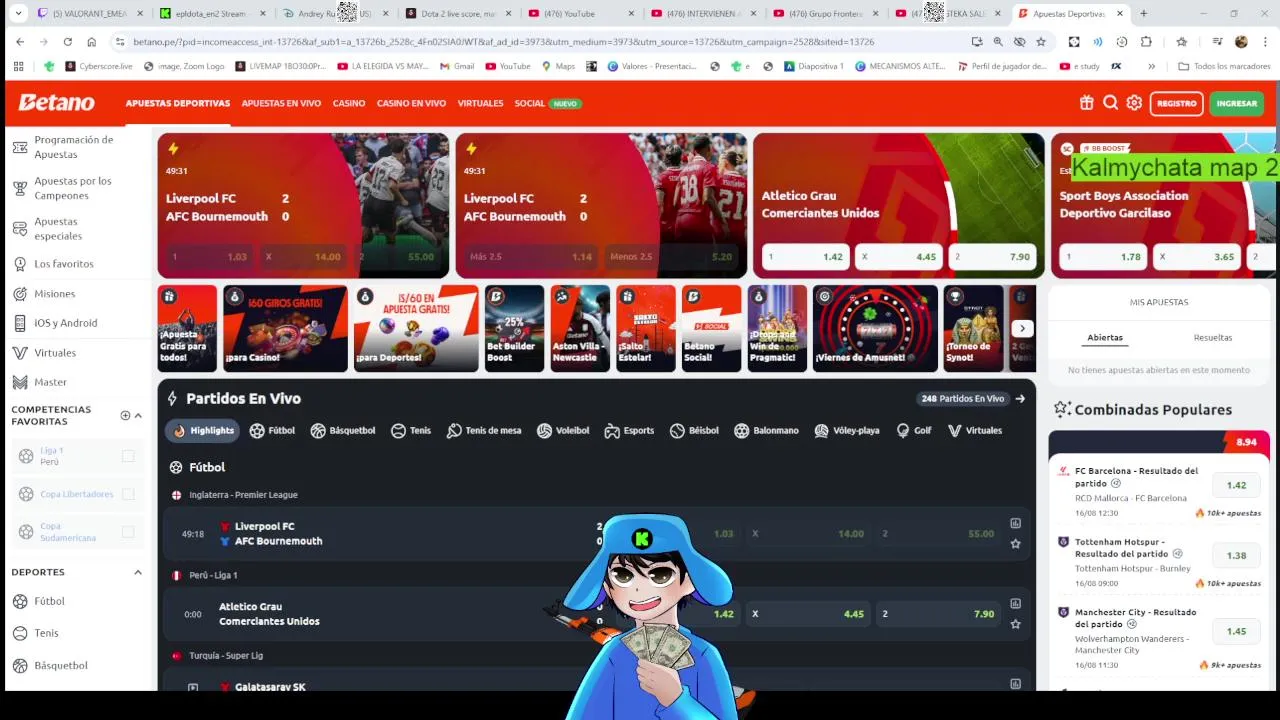The image size is (1280, 720).
Task: Select the Básquetbol live filter tab
Action: [342, 431]
